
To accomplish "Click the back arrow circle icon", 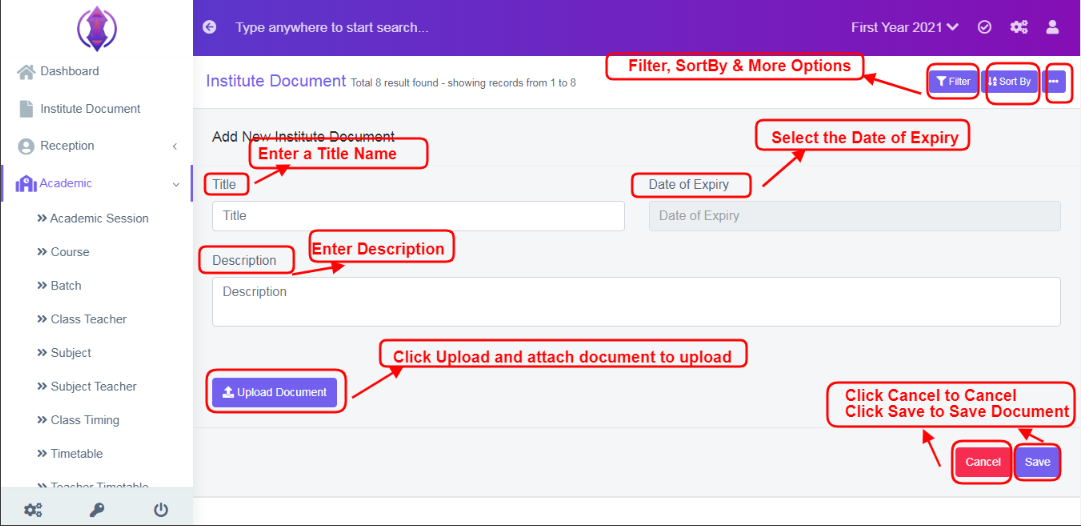I will (210, 28).
